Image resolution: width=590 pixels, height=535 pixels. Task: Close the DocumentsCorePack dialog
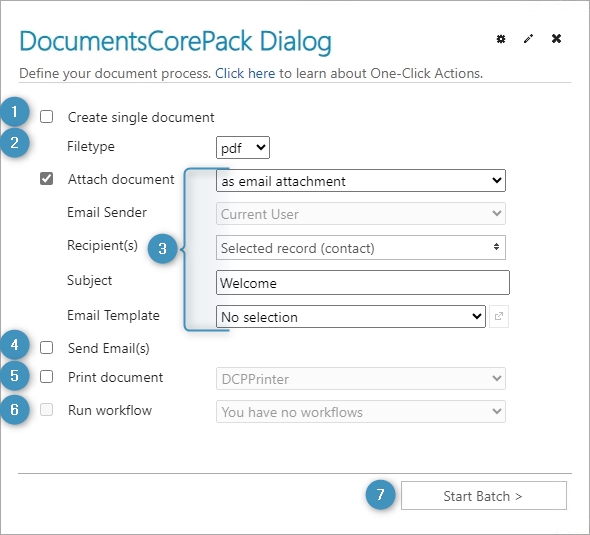tap(557, 38)
